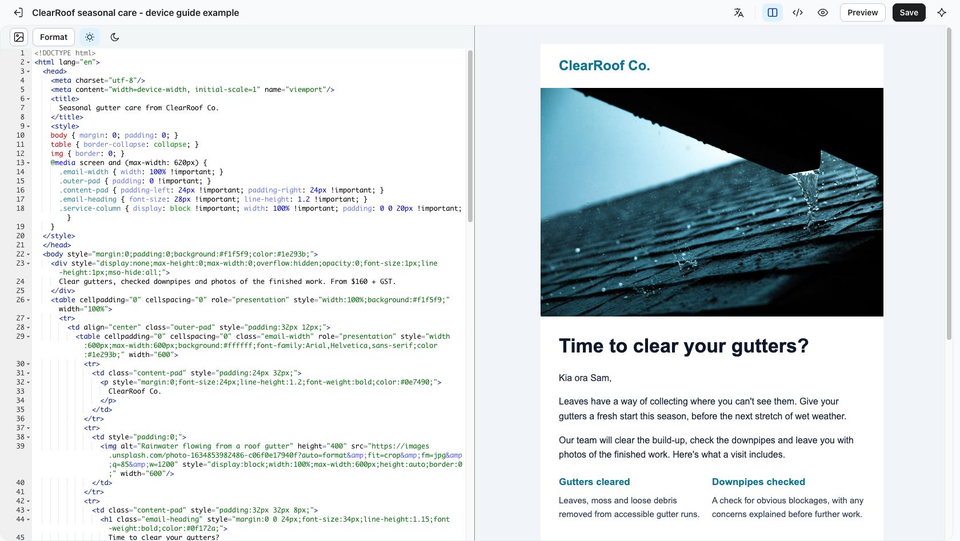Collapse the style block at line 9
This screenshot has height=541, width=960.
pyautogui.click(x=29, y=126)
